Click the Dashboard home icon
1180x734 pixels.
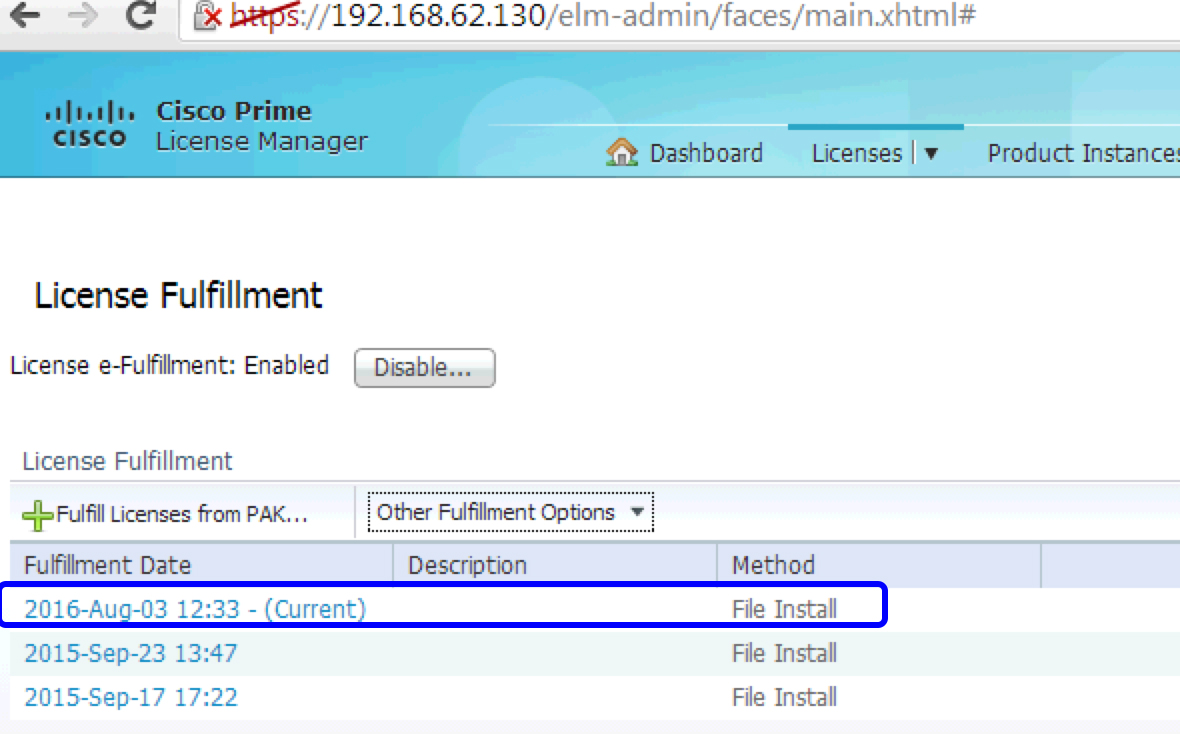pyautogui.click(x=622, y=152)
